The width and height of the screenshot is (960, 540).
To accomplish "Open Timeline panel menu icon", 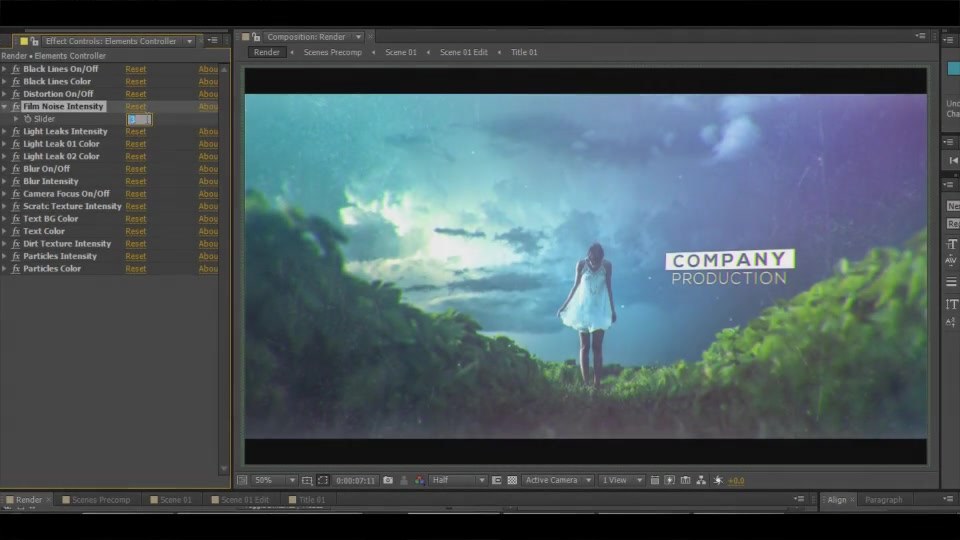I will coord(800,499).
